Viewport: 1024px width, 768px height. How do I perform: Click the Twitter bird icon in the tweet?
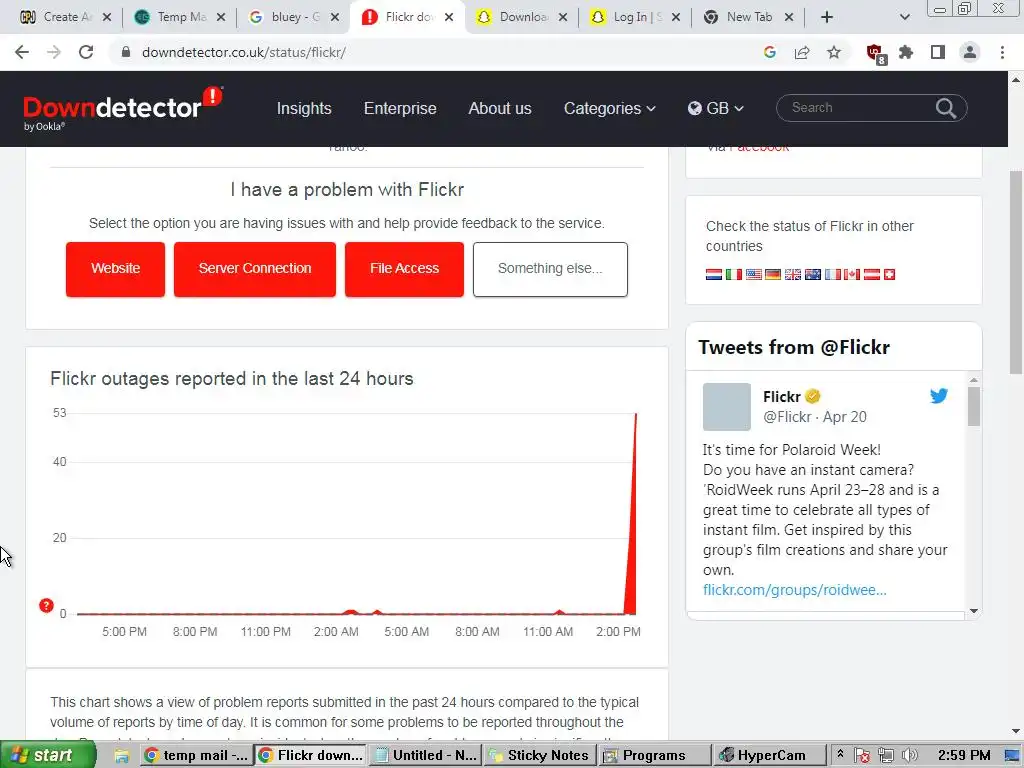click(938, 396)
